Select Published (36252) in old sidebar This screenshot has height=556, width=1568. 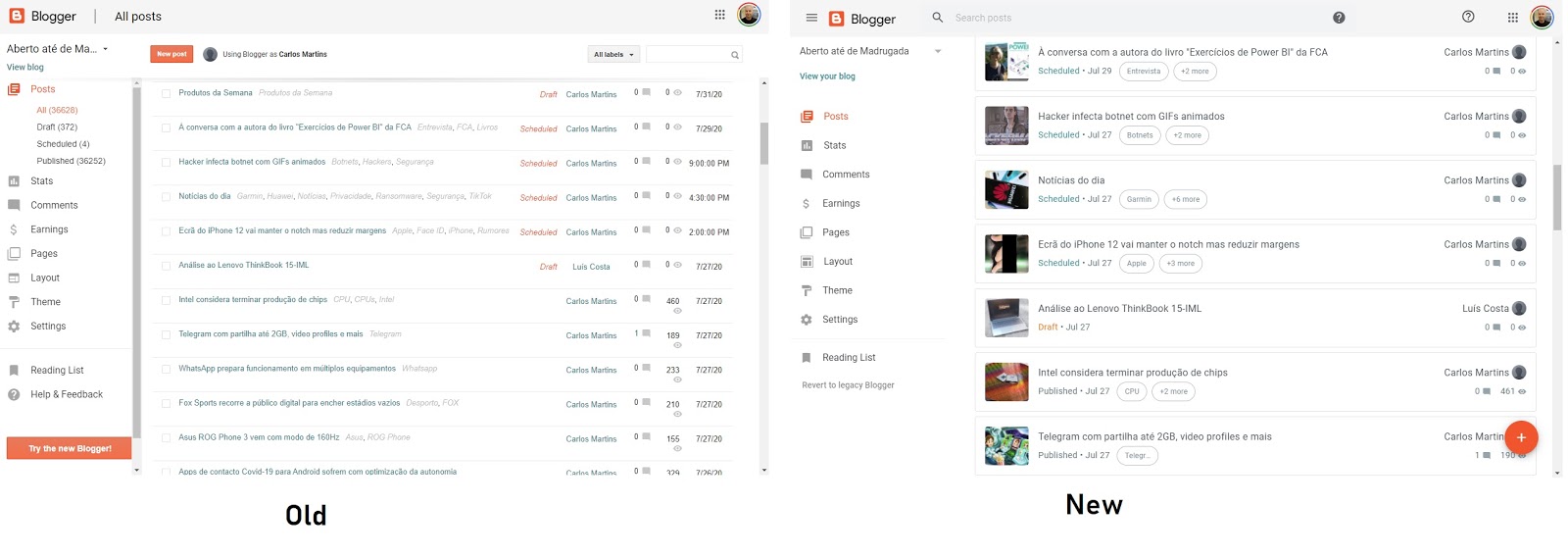click(x=71, y=161)
